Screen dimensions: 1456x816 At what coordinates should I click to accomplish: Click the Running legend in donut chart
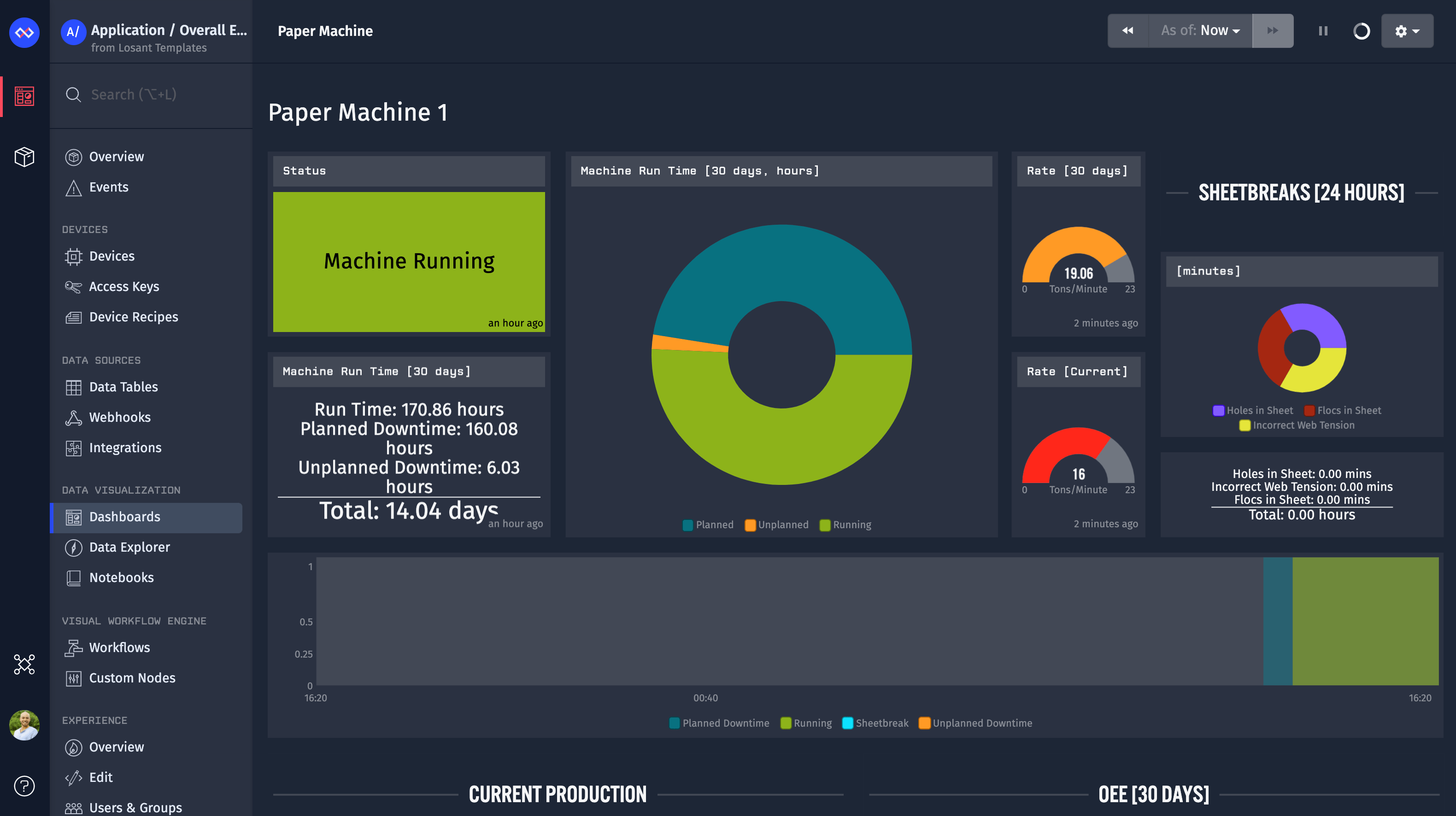(850, 523)
